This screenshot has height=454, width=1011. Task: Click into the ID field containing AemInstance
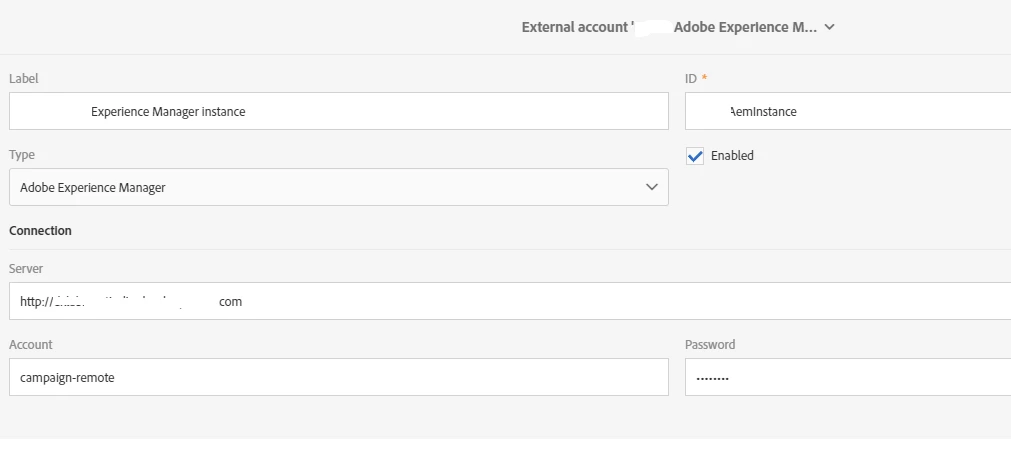pos(848,112)
